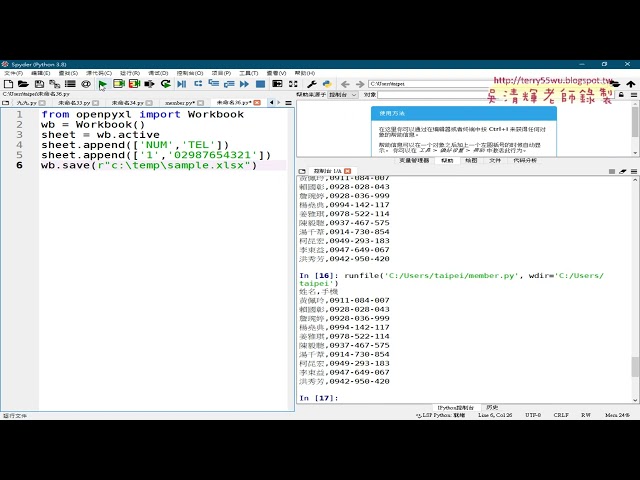The height and width of the screenshot is (480, 640).
Task: Expand help source 控制台 dropdown
Action: 343,95
